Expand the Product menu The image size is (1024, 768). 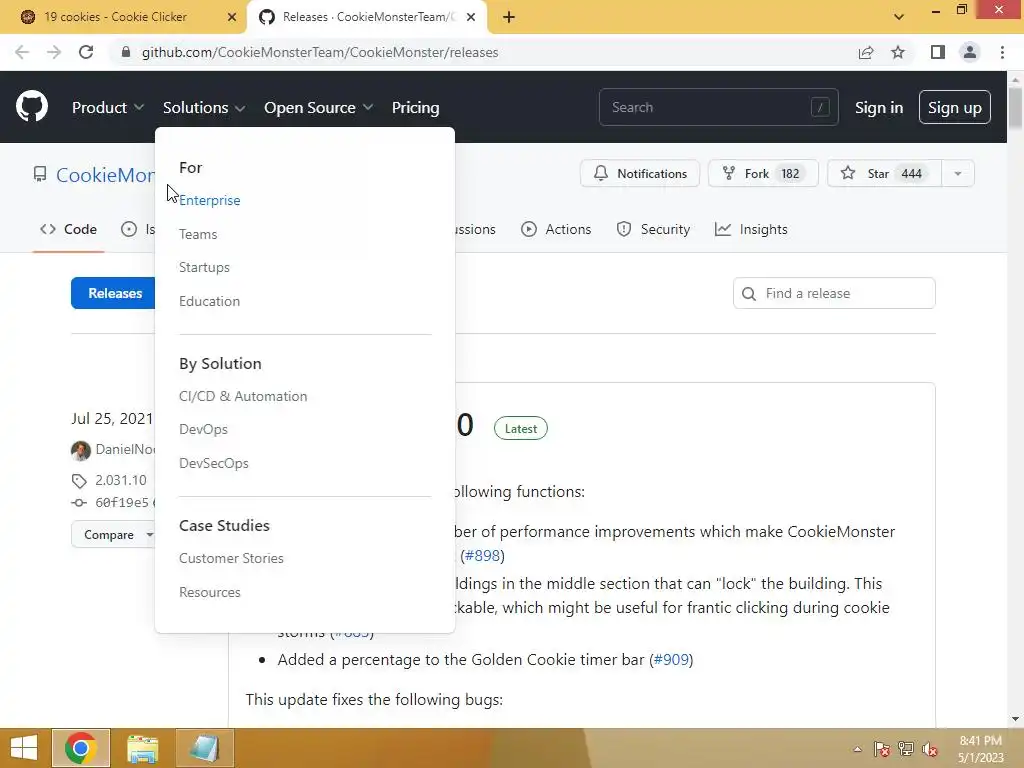point(108,108)
